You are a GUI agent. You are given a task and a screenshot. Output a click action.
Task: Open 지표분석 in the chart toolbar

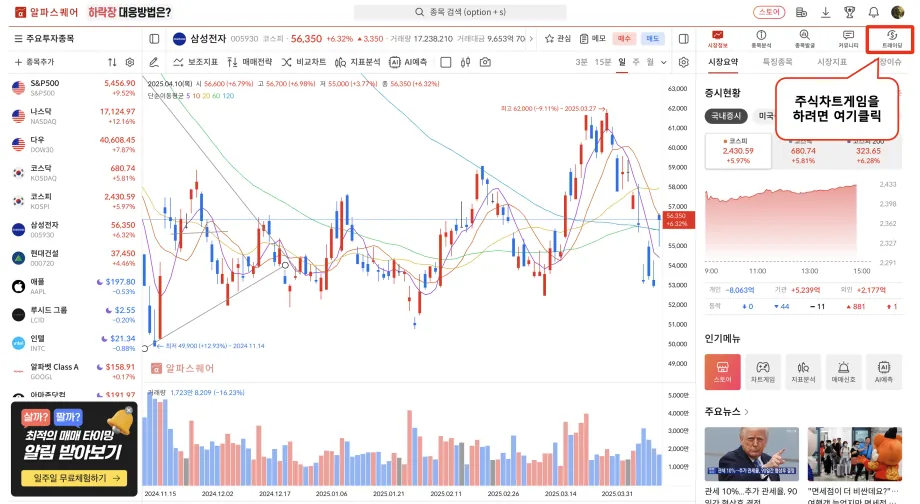pyautogui.click(x=357, y=62)
